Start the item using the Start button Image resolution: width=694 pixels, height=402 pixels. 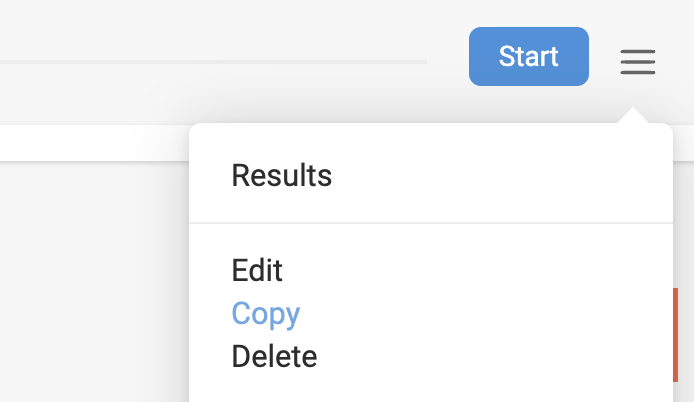[x=528, y=57]
